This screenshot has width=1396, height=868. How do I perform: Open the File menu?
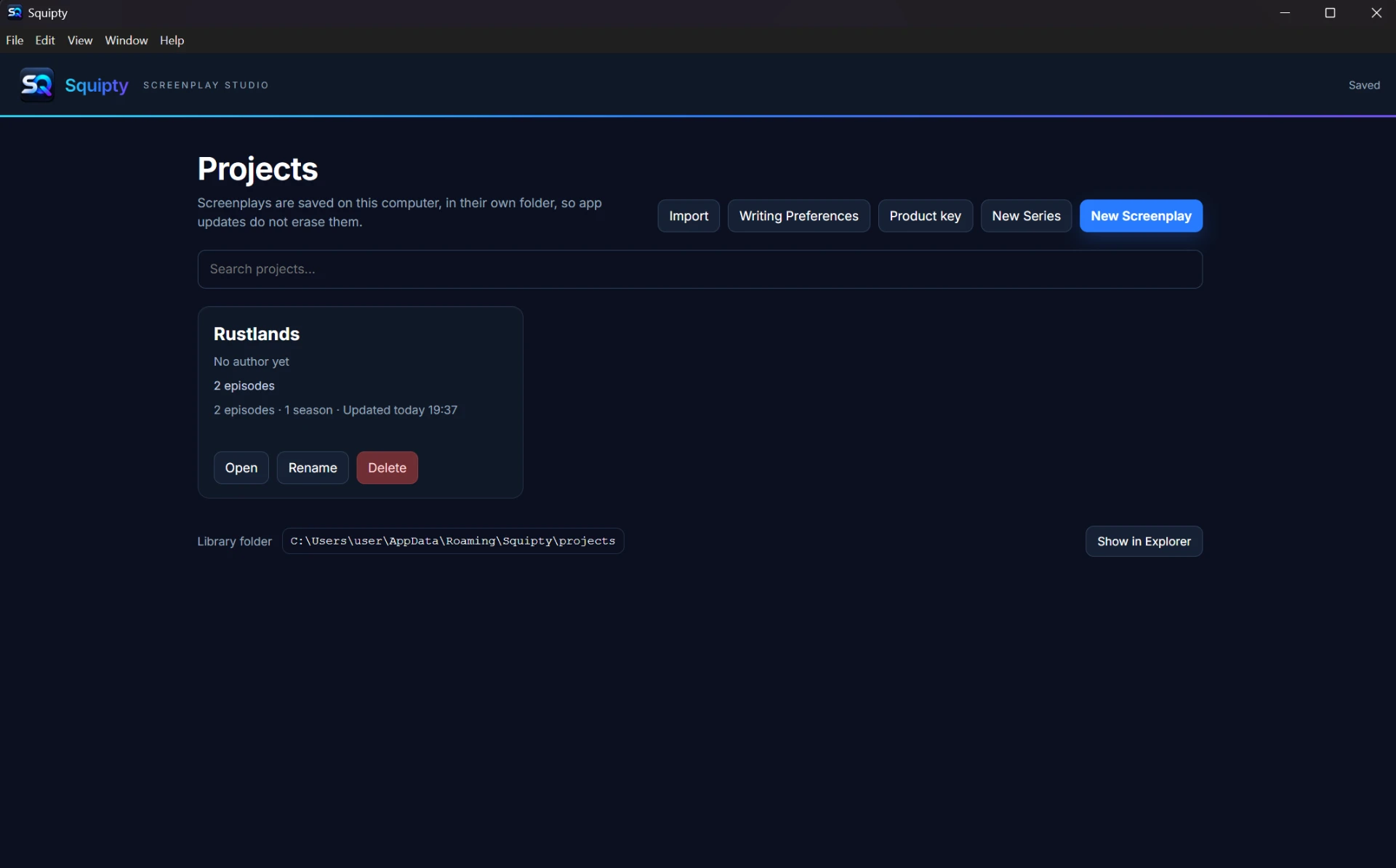[15, 40]
